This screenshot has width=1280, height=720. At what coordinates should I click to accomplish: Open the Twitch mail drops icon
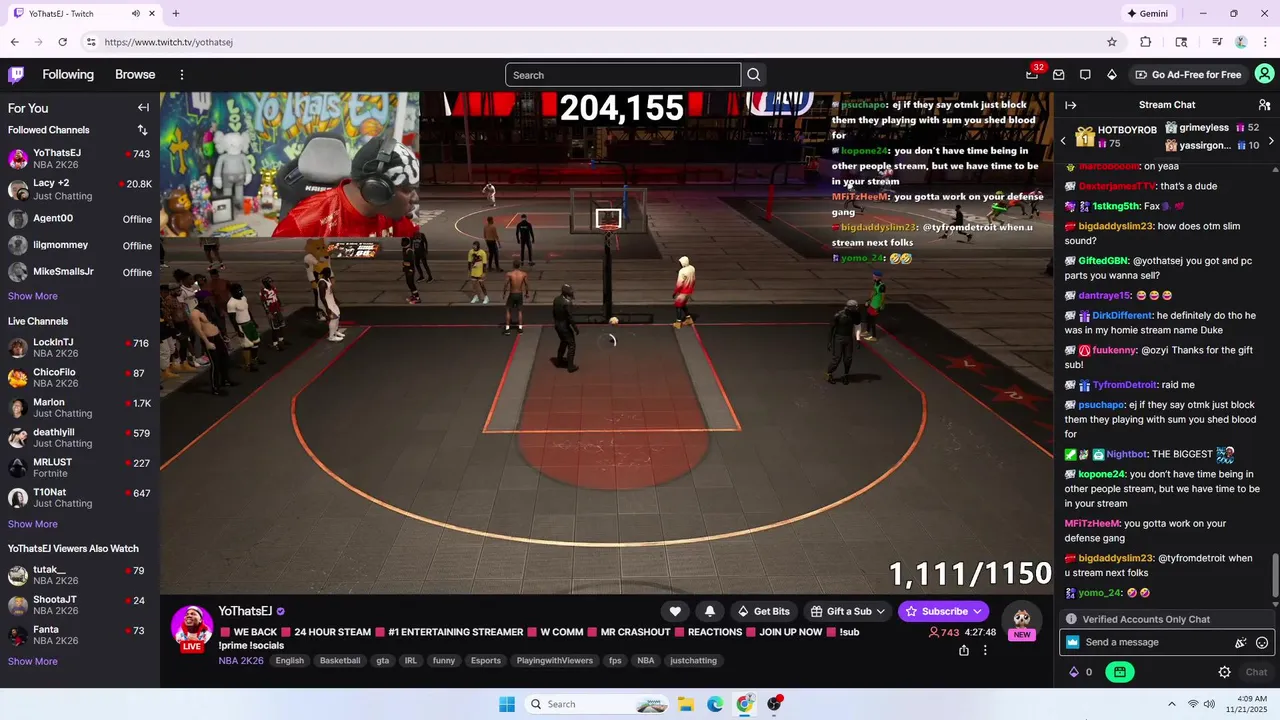(1059, 75)
